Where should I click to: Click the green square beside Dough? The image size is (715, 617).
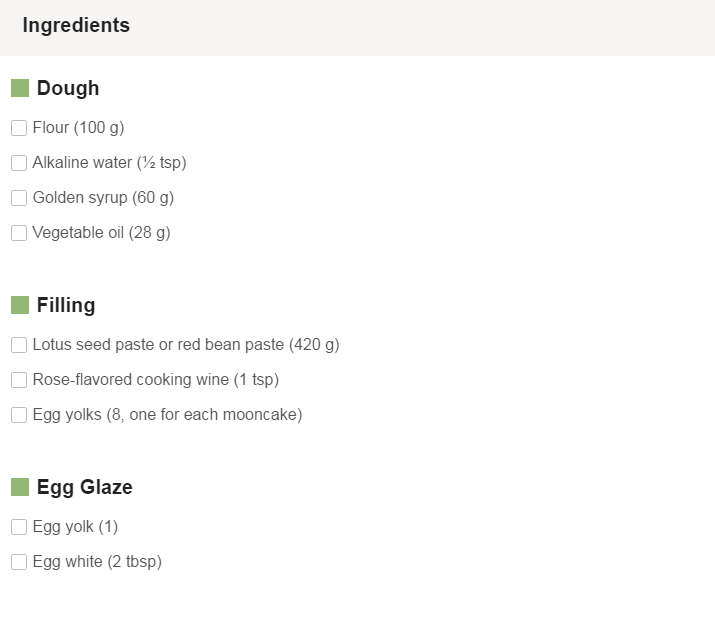pyautogui.click(x=20, y=88)
